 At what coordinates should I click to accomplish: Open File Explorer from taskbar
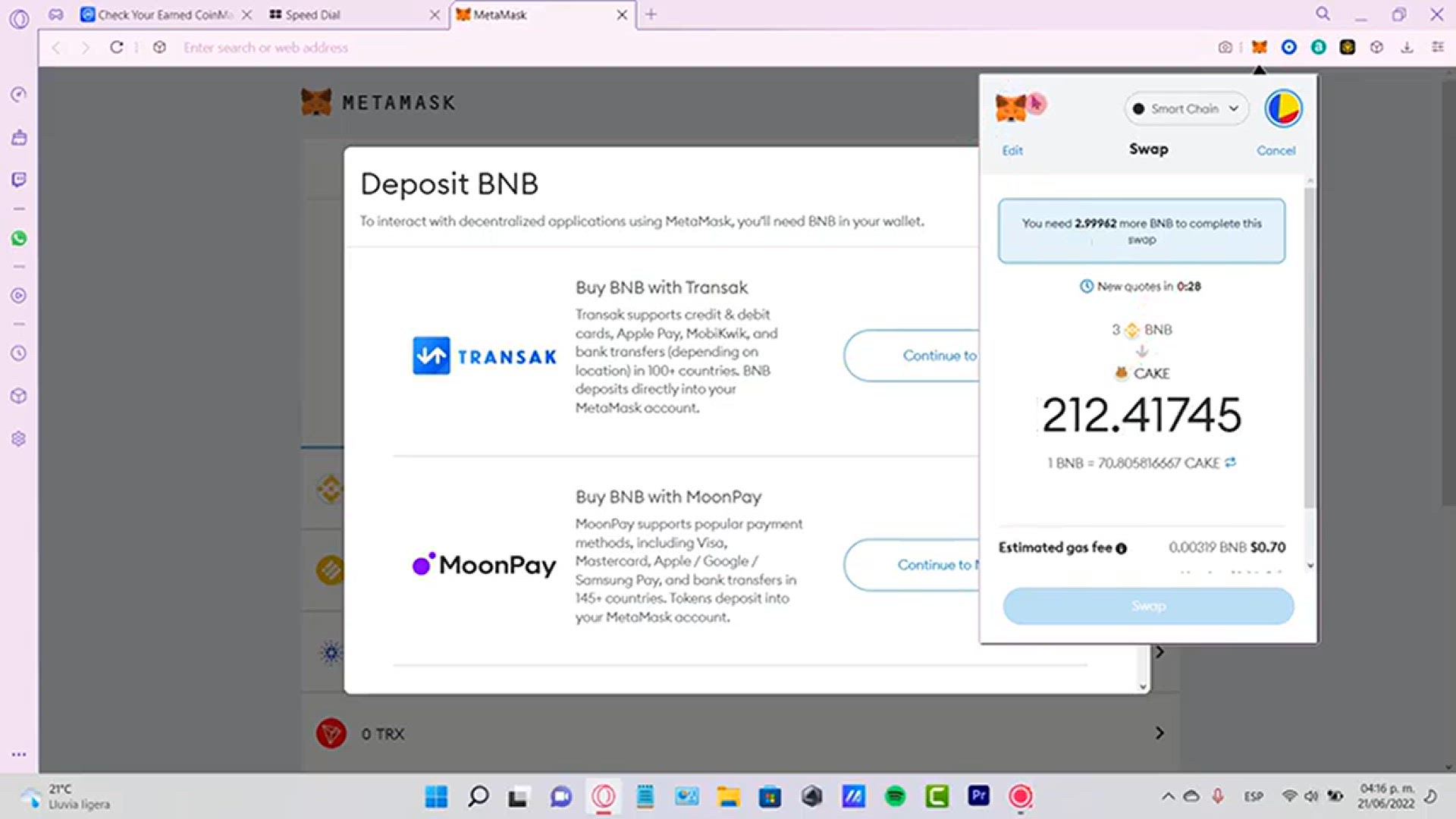728,796
